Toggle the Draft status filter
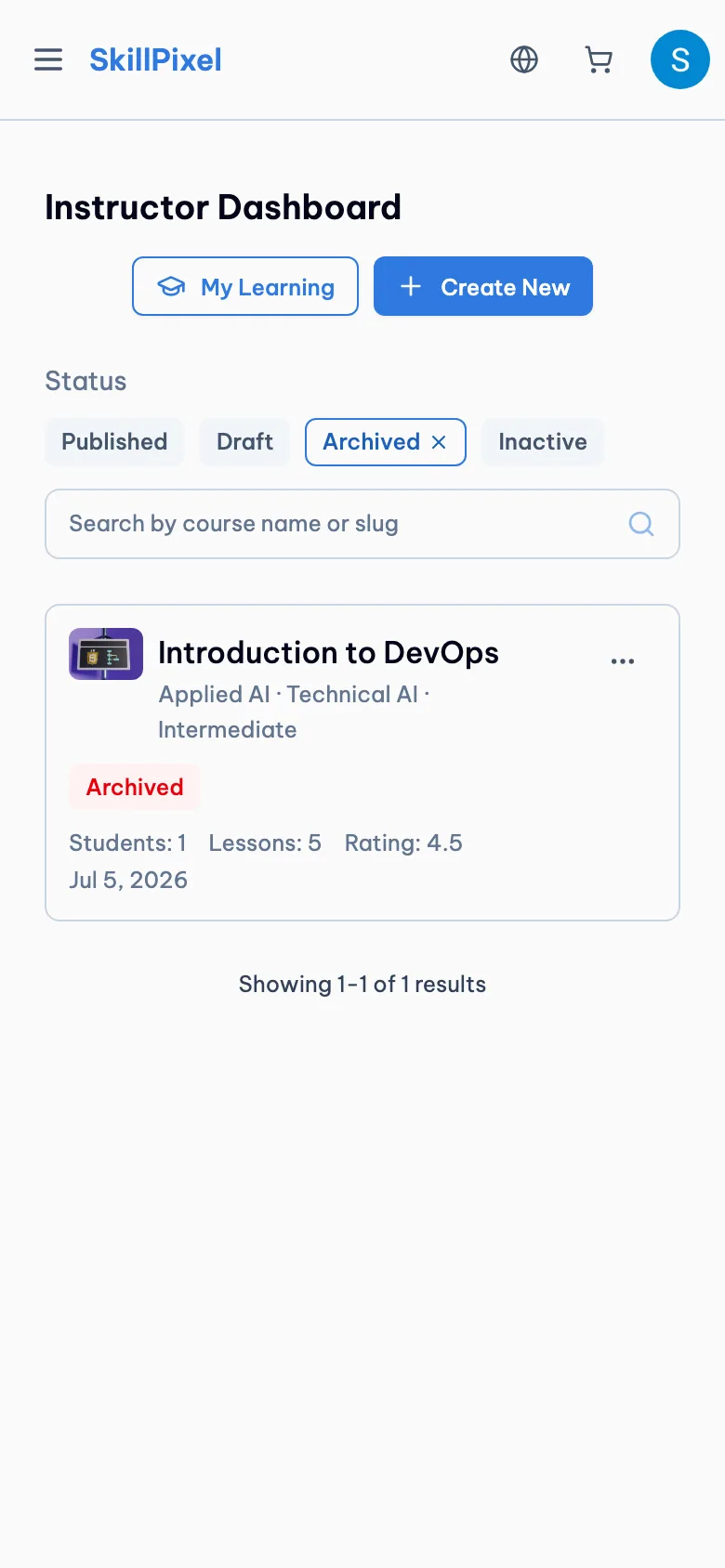This screenshot has width=725, height=1568. [244, 442]
